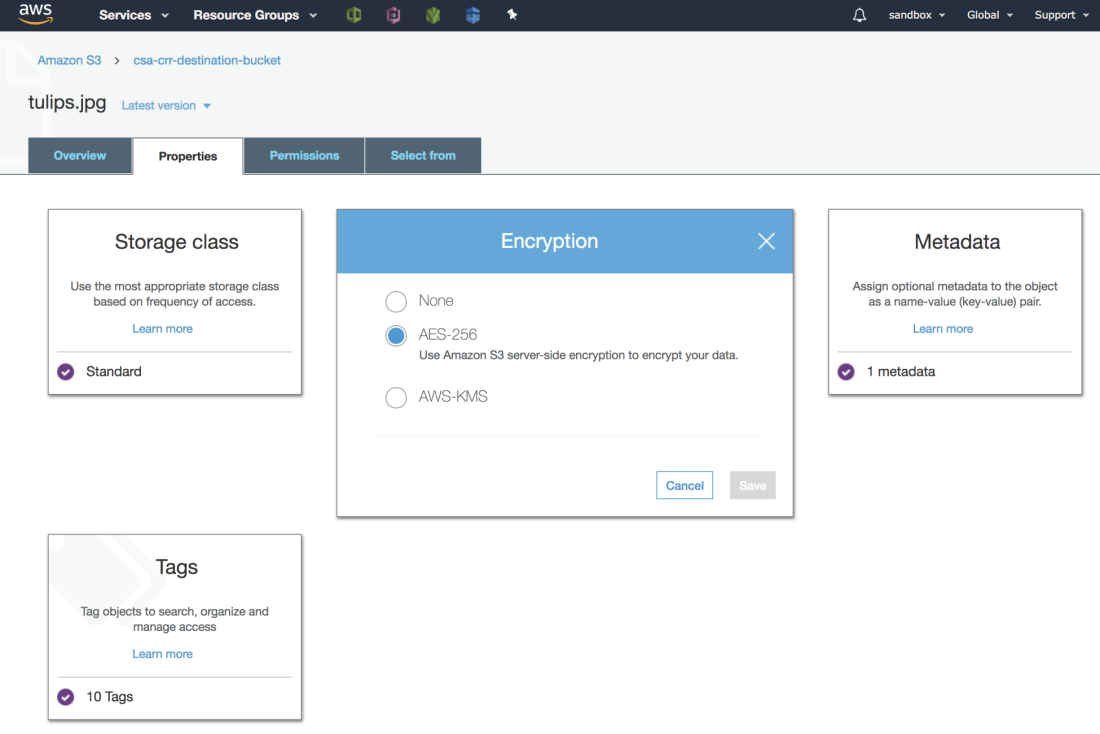Screen dimensions: 1100x734
Task: Select the AES-256 encryption radio button
Action: (x=396, y=335)
